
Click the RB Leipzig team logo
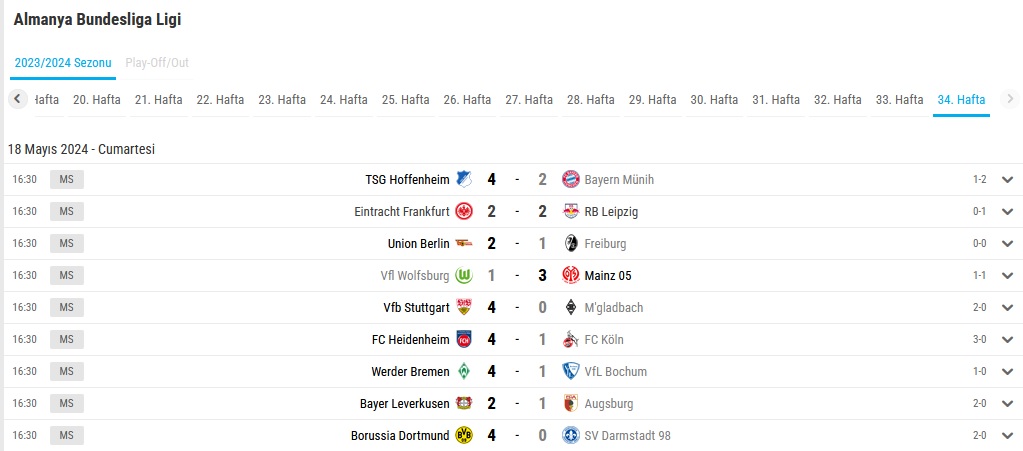click(571, 211)
